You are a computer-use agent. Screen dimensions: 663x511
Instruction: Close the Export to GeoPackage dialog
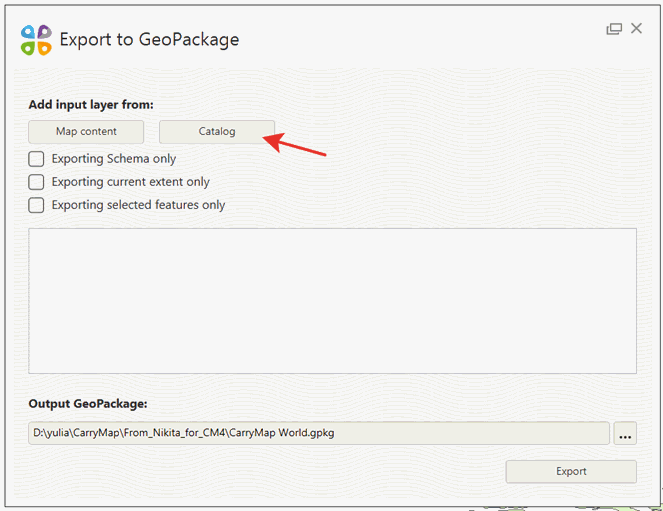pyautogui.click(x=636, y=28)
